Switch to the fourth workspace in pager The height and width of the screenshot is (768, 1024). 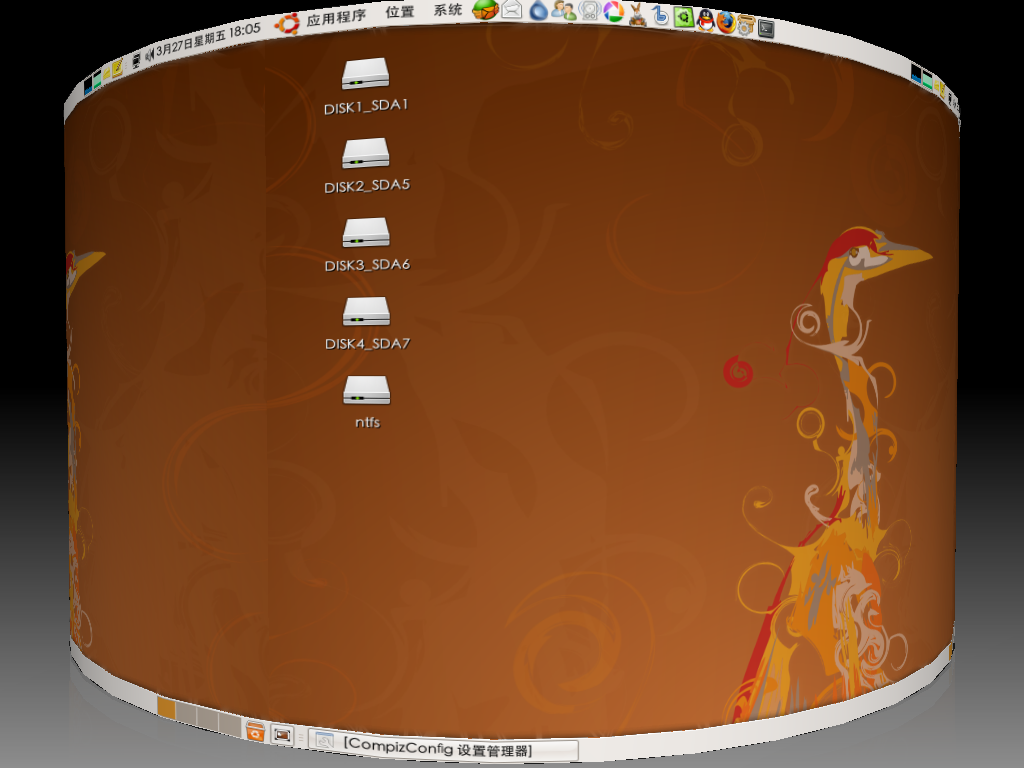coord(229,725)
